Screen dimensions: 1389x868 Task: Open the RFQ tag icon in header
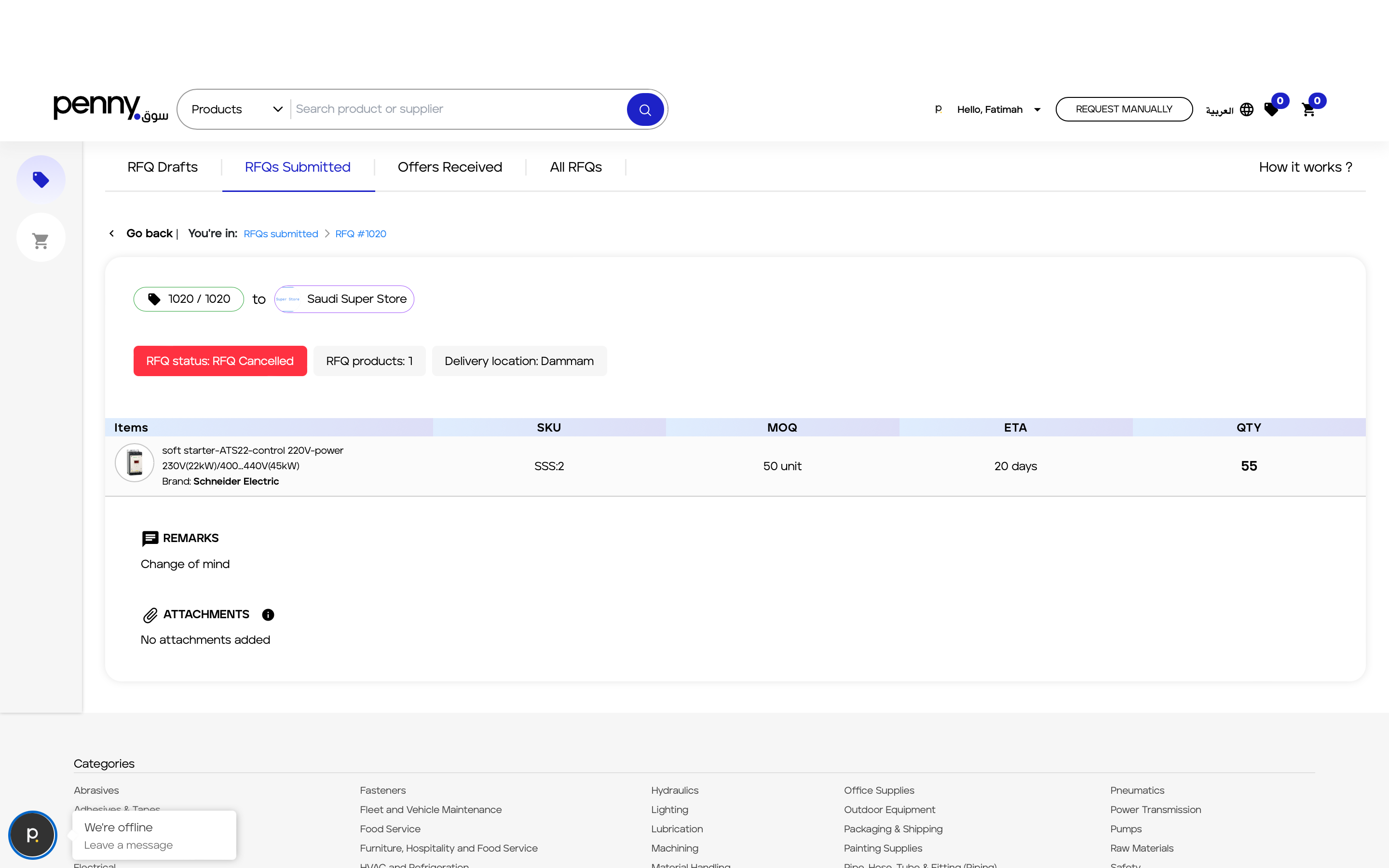[1271, 109]
